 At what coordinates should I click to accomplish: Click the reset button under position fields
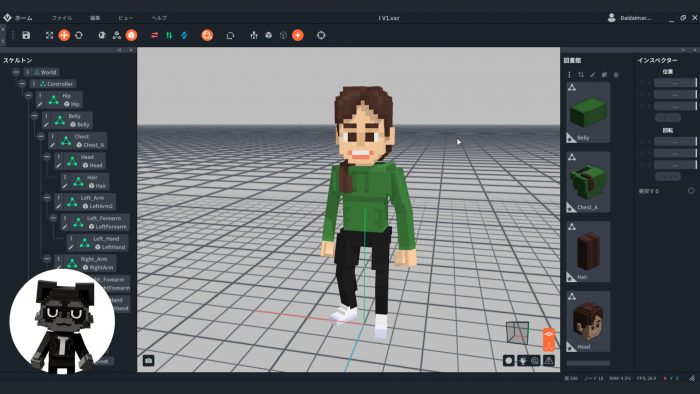coord(668,118)
